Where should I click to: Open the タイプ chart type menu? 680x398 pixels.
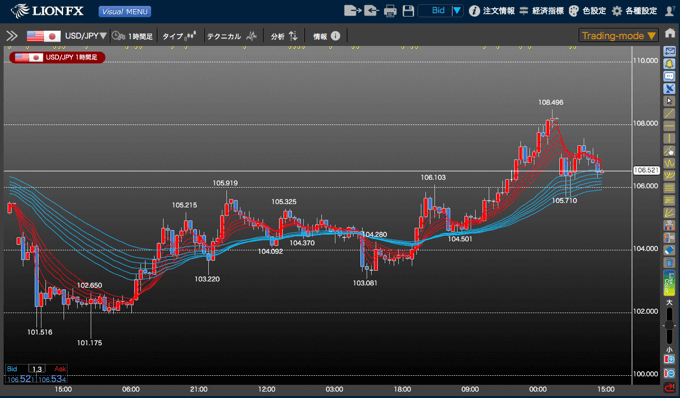[x=179, y=36]
